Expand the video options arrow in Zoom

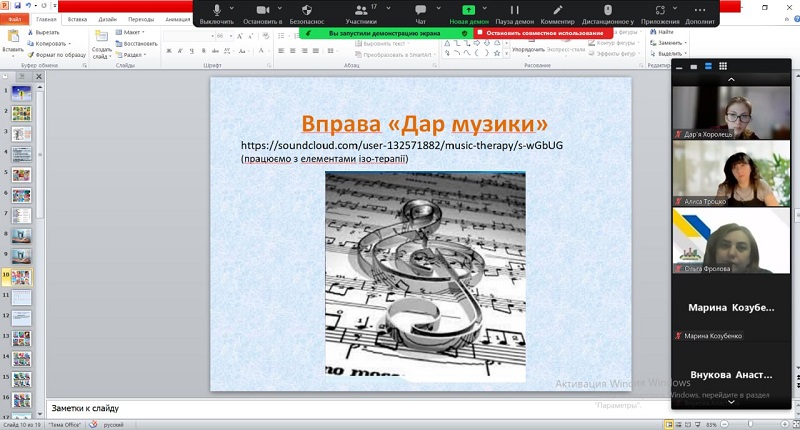[x=280, y=8]
